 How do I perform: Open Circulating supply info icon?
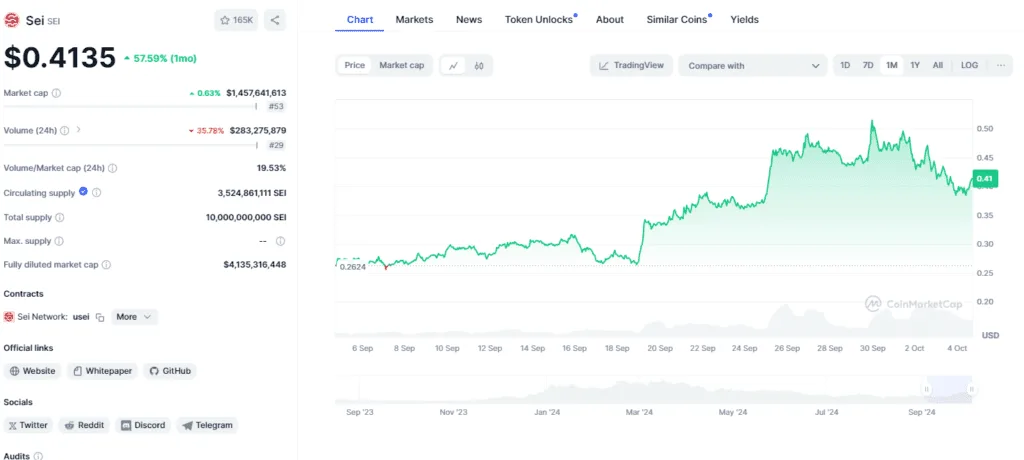pos(97,193)
